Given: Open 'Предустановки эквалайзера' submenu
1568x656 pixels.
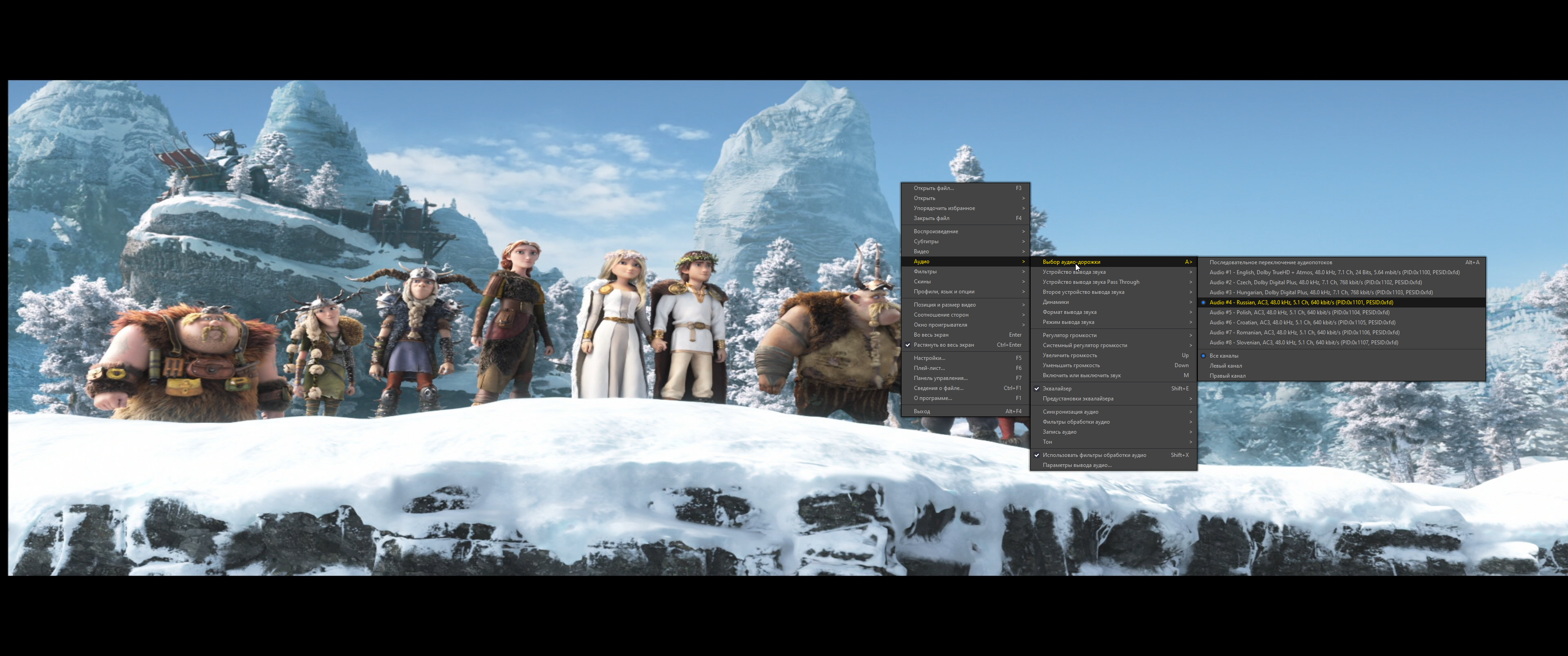Looking at the screenshot, I should [1113, 399].
